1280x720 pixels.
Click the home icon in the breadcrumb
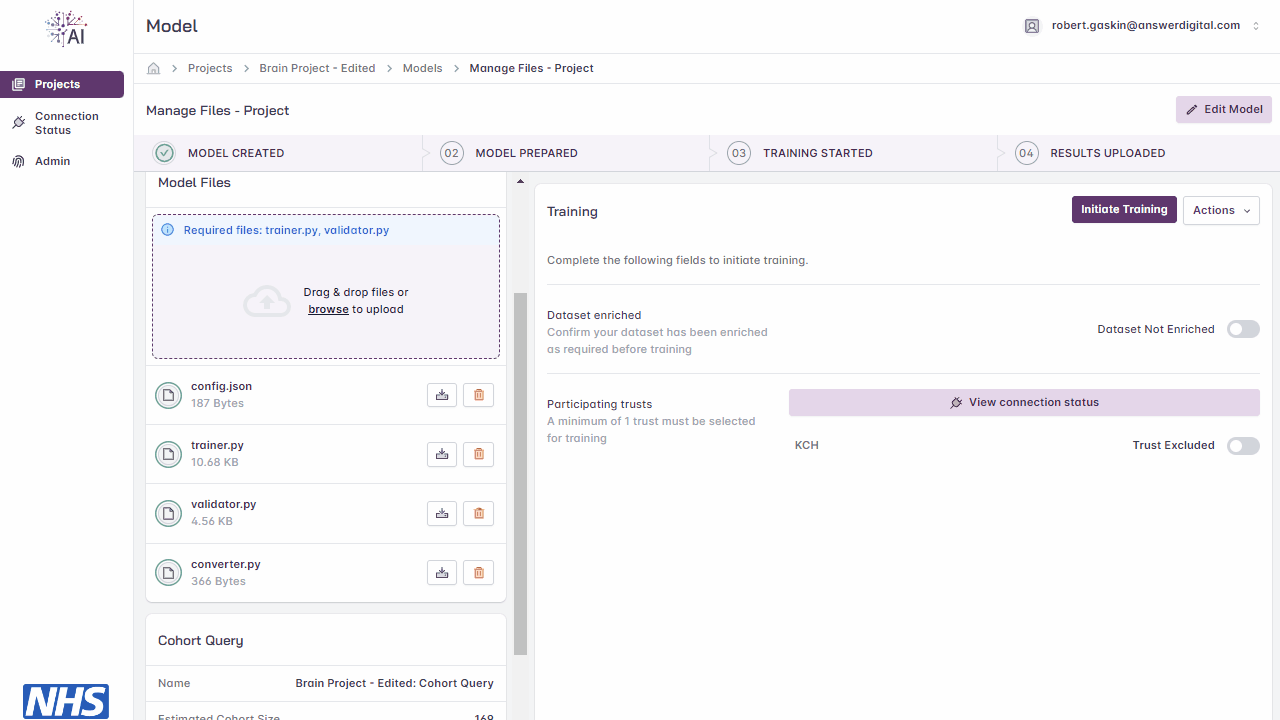(153, 68)
